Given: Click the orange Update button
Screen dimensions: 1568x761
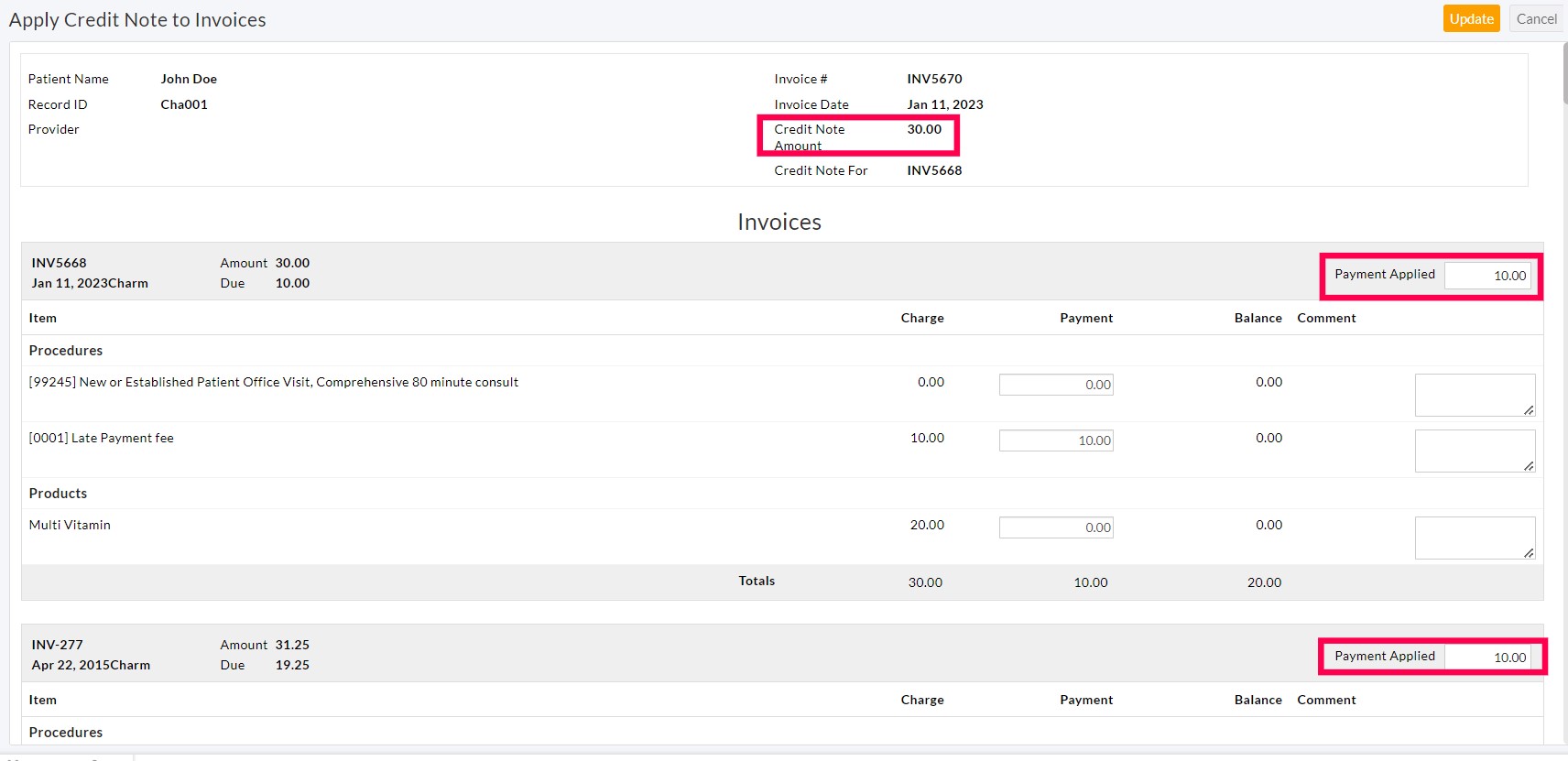Looking at the screenshot, I should (x=1471, y=19).
